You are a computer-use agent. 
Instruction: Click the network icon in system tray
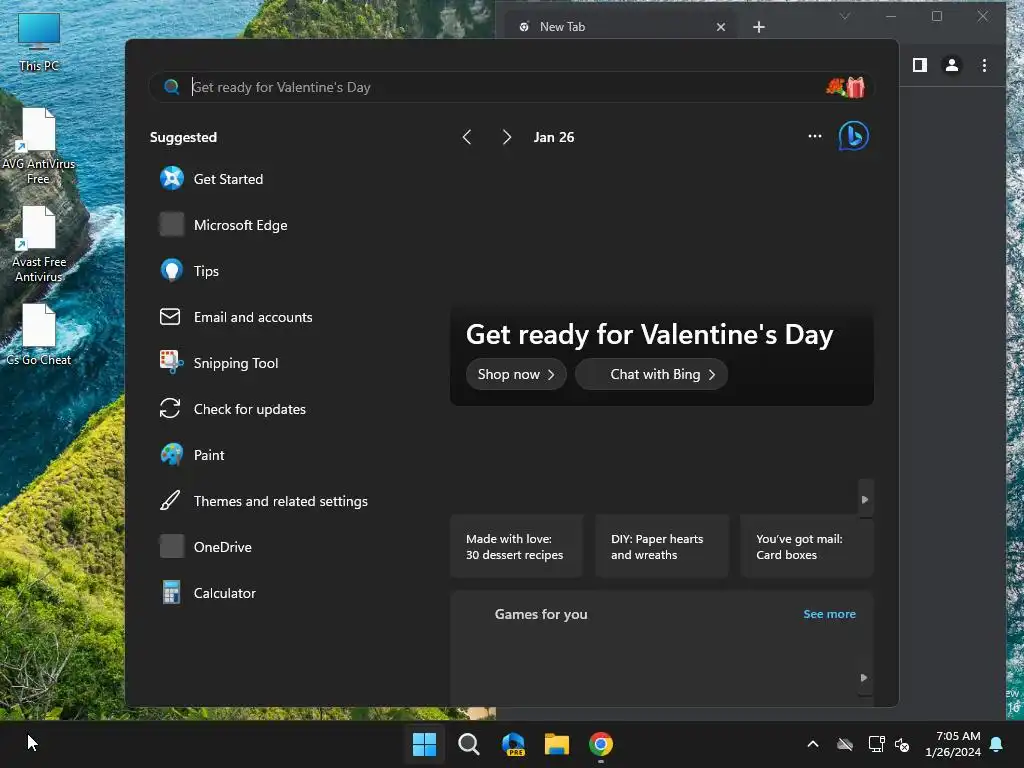click(876, 744)
